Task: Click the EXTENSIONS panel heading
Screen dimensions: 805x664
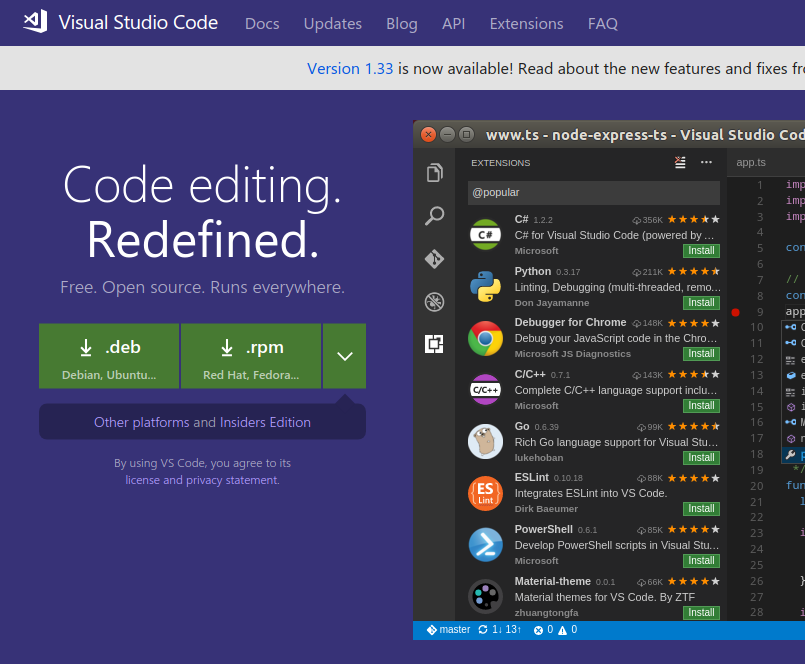Action: [501, 163]
